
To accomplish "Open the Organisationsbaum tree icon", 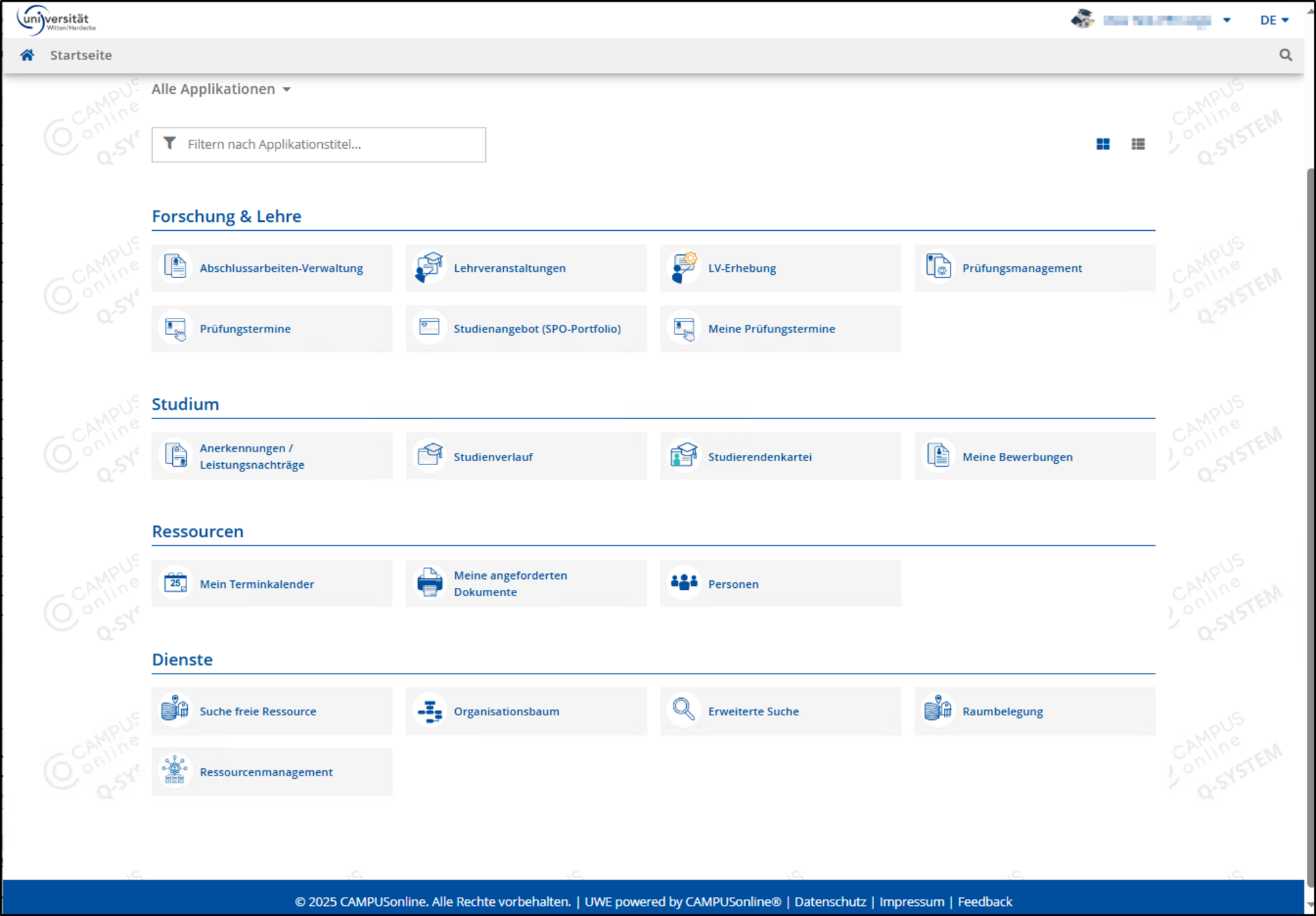I will pos(430,711).
